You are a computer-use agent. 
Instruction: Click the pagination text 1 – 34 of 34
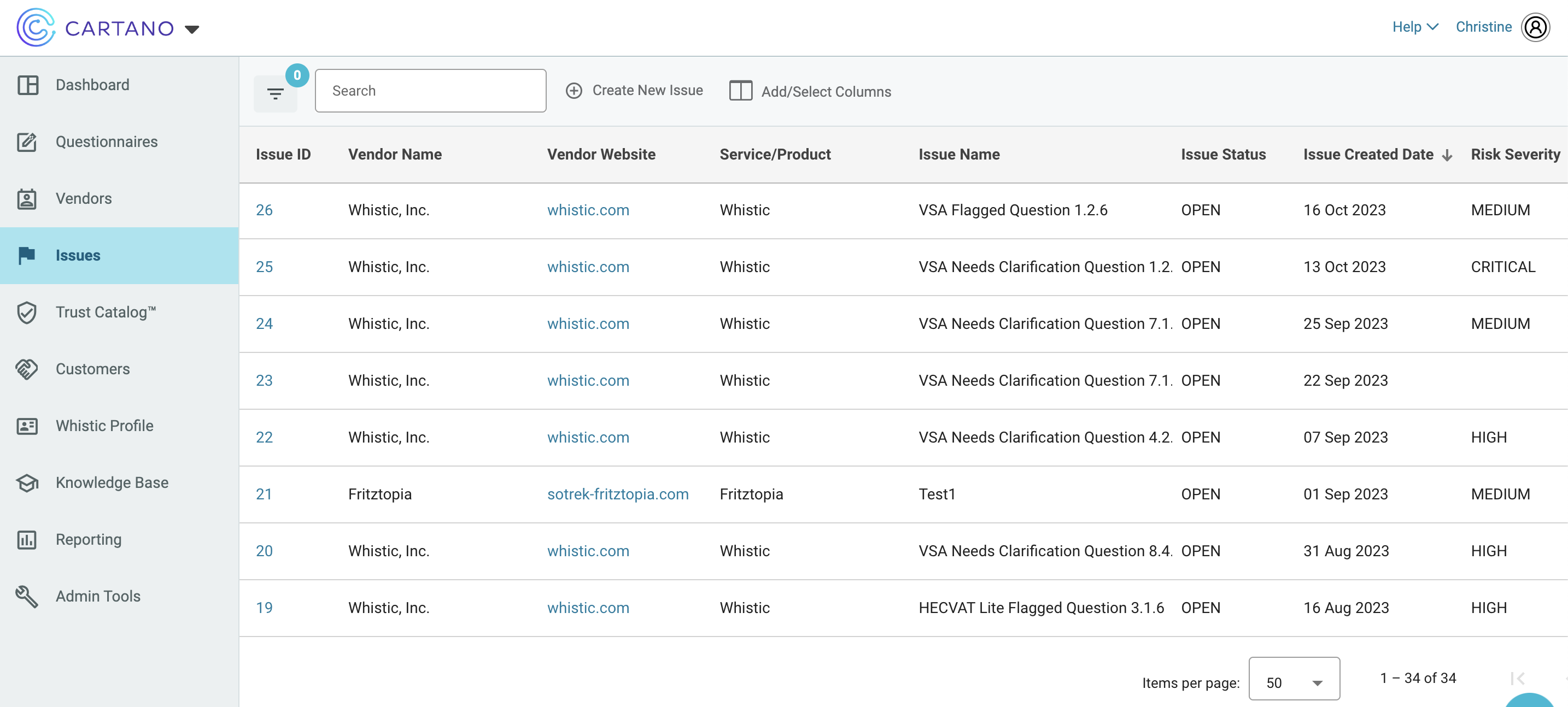1418,679
